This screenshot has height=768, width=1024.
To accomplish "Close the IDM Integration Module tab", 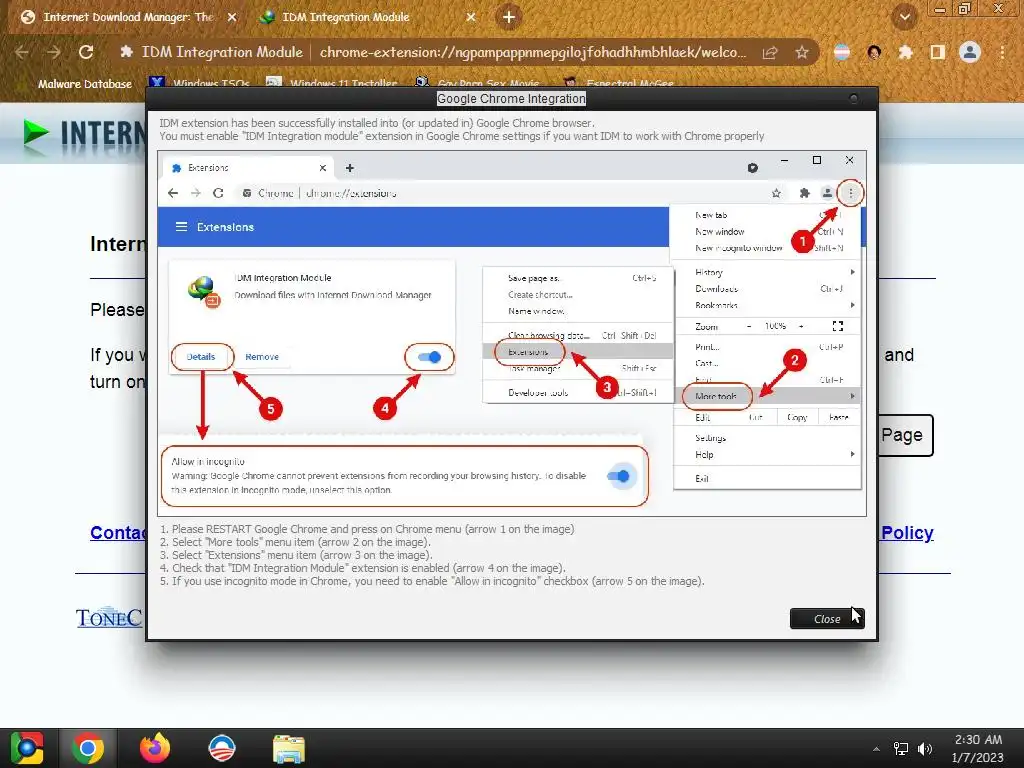I will [471, 17].
